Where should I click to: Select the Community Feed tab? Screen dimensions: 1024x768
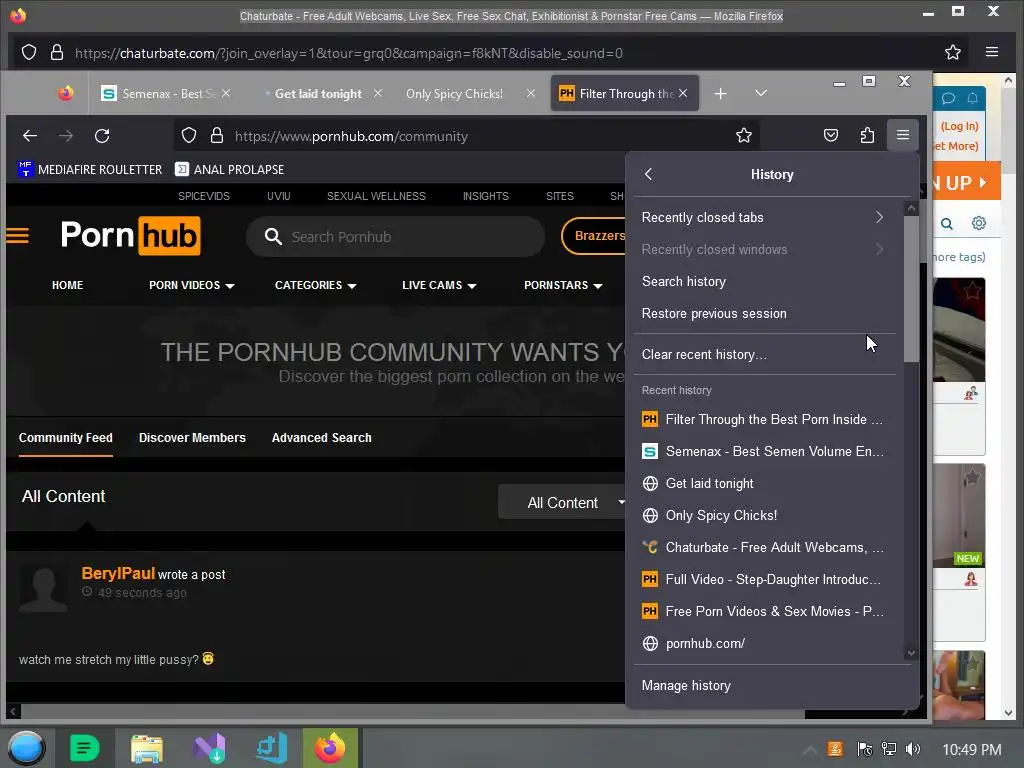65,438
